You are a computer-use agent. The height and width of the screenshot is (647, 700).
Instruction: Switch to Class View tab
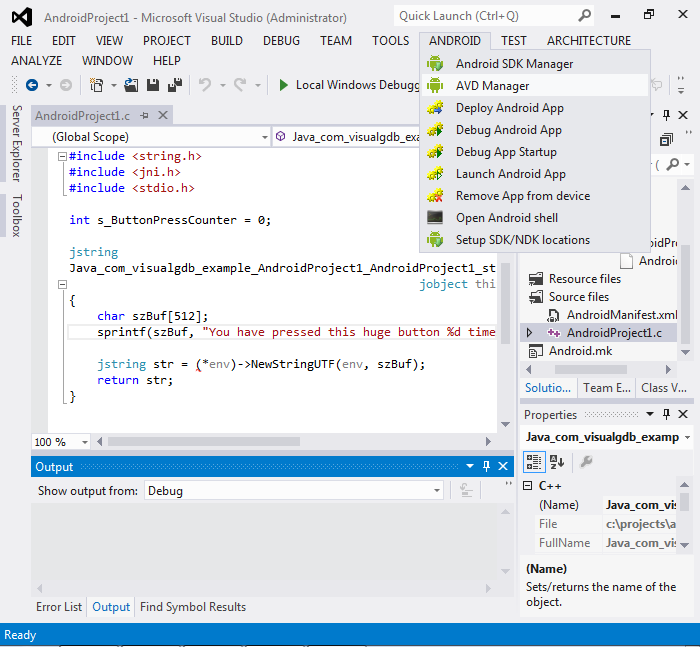coord(664,388)
